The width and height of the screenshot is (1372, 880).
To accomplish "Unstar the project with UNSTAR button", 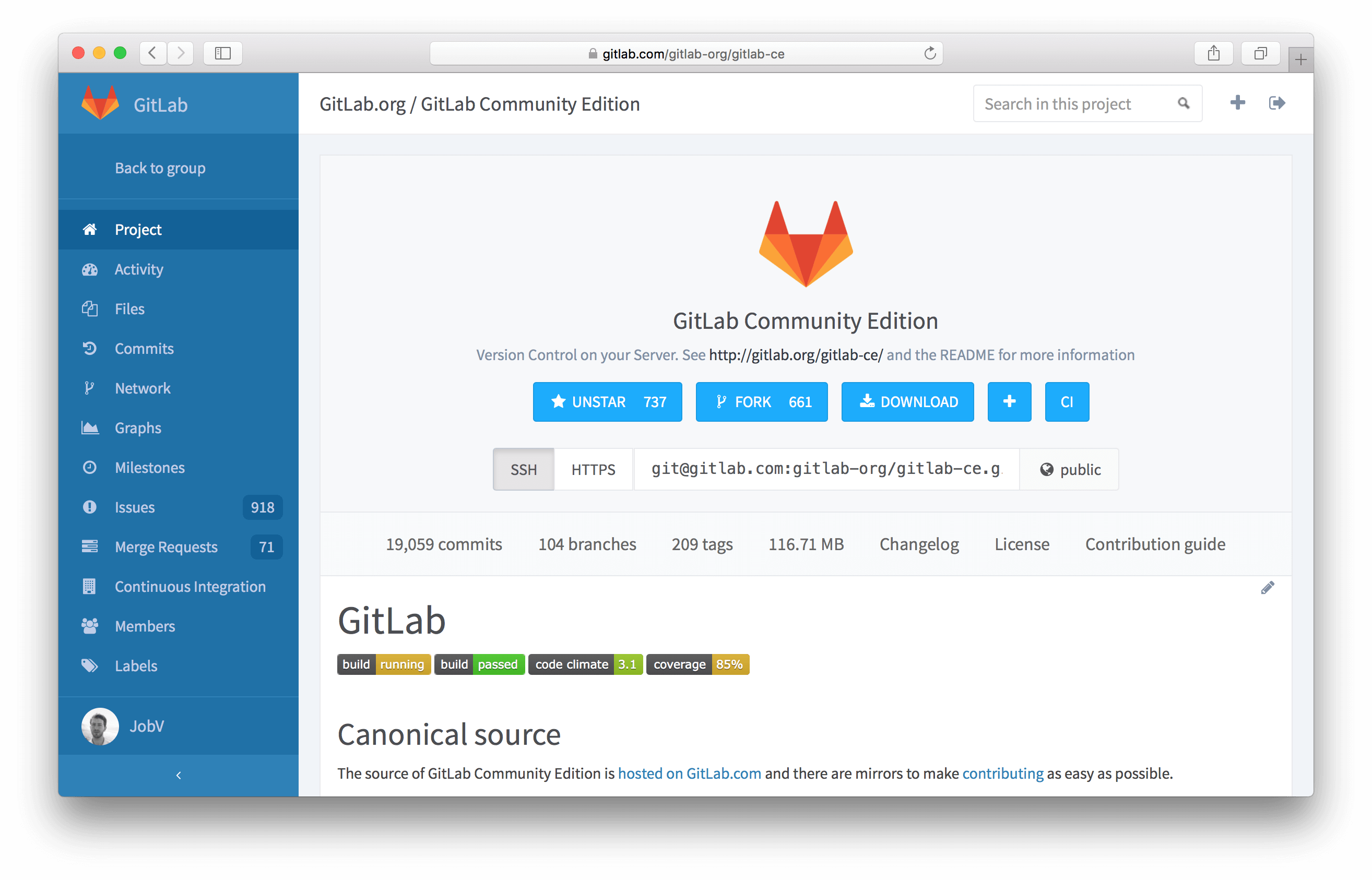I will coord(608,402).
